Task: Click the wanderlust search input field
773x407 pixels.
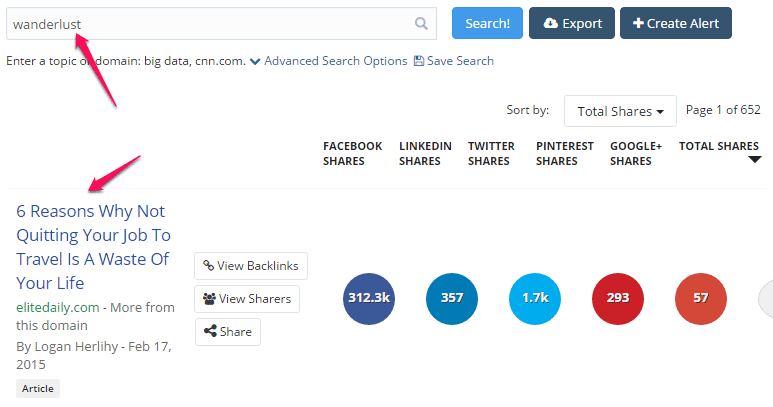Action: click(x=221, y=24)
